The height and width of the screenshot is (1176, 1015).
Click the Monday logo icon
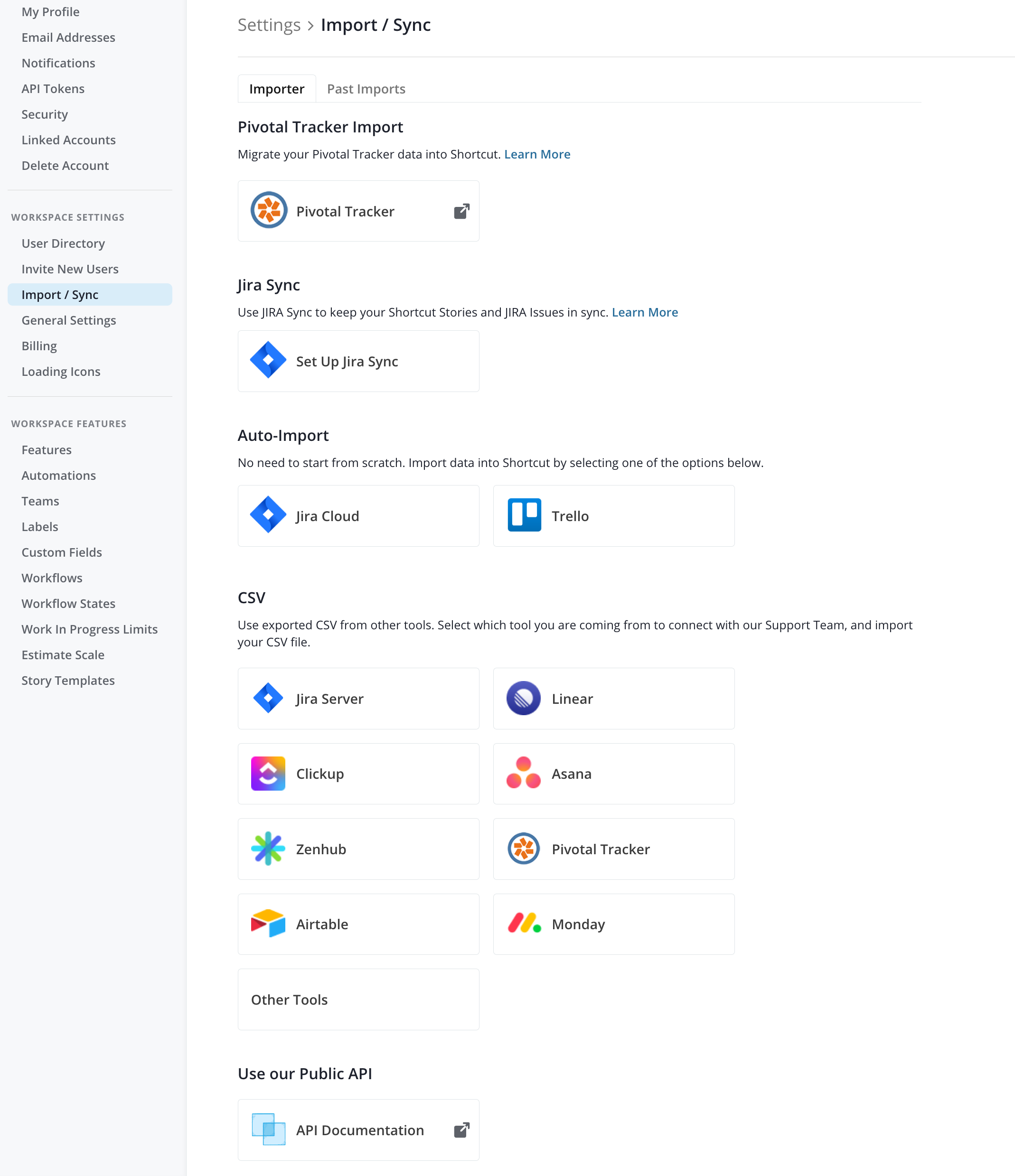point(524,923)
